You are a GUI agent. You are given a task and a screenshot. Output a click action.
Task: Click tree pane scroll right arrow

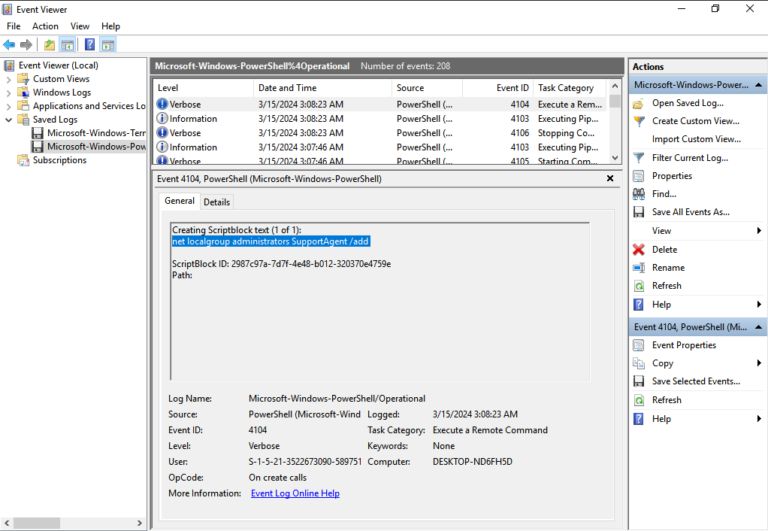pyautogui.click(x=139, y=523)
